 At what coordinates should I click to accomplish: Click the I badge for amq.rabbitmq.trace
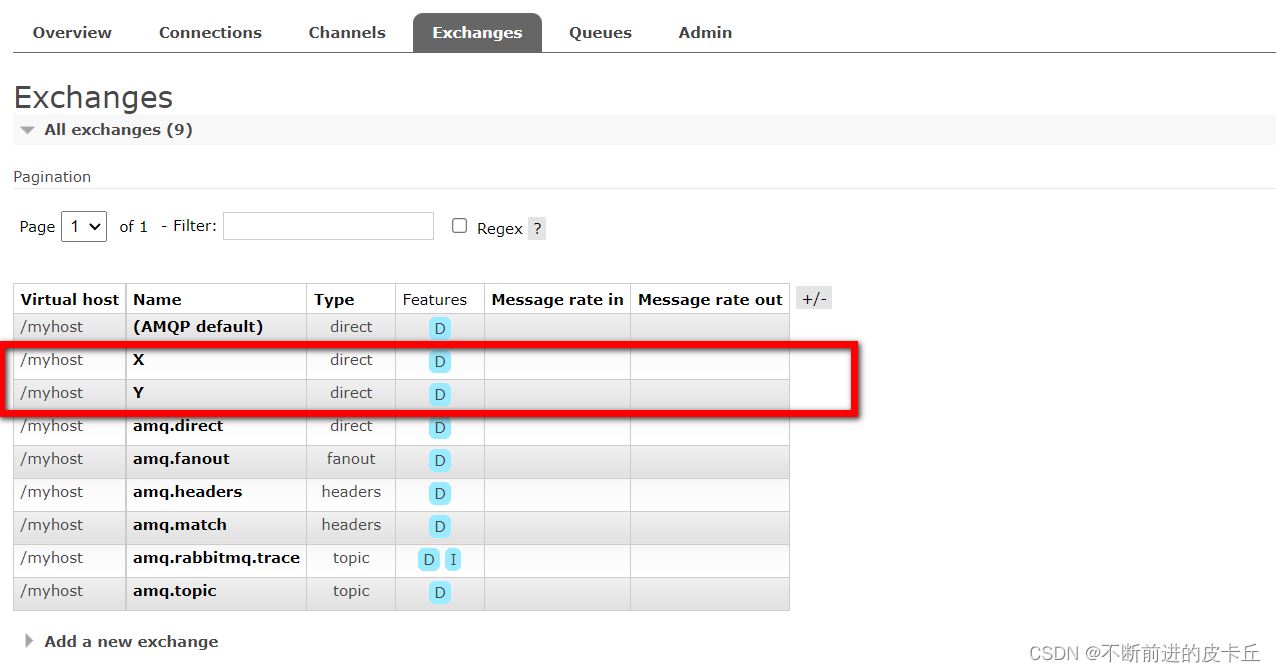point(453,560)
